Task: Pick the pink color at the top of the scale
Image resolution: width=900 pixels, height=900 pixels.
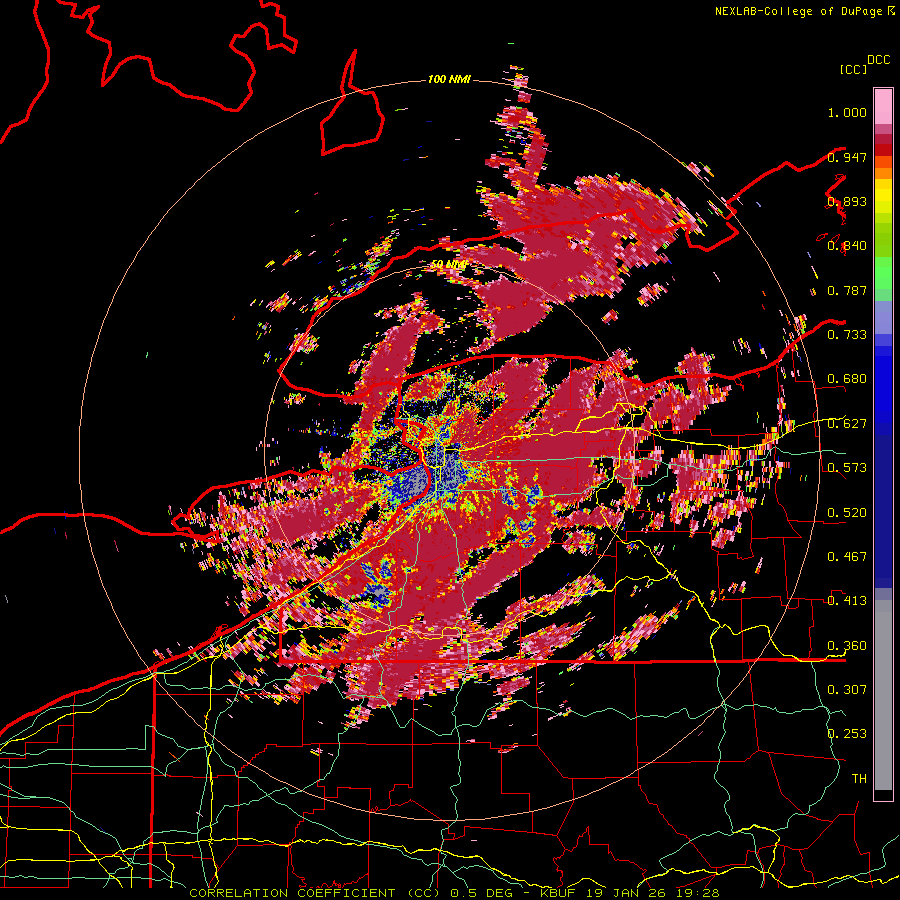Action: pos(883,106)
